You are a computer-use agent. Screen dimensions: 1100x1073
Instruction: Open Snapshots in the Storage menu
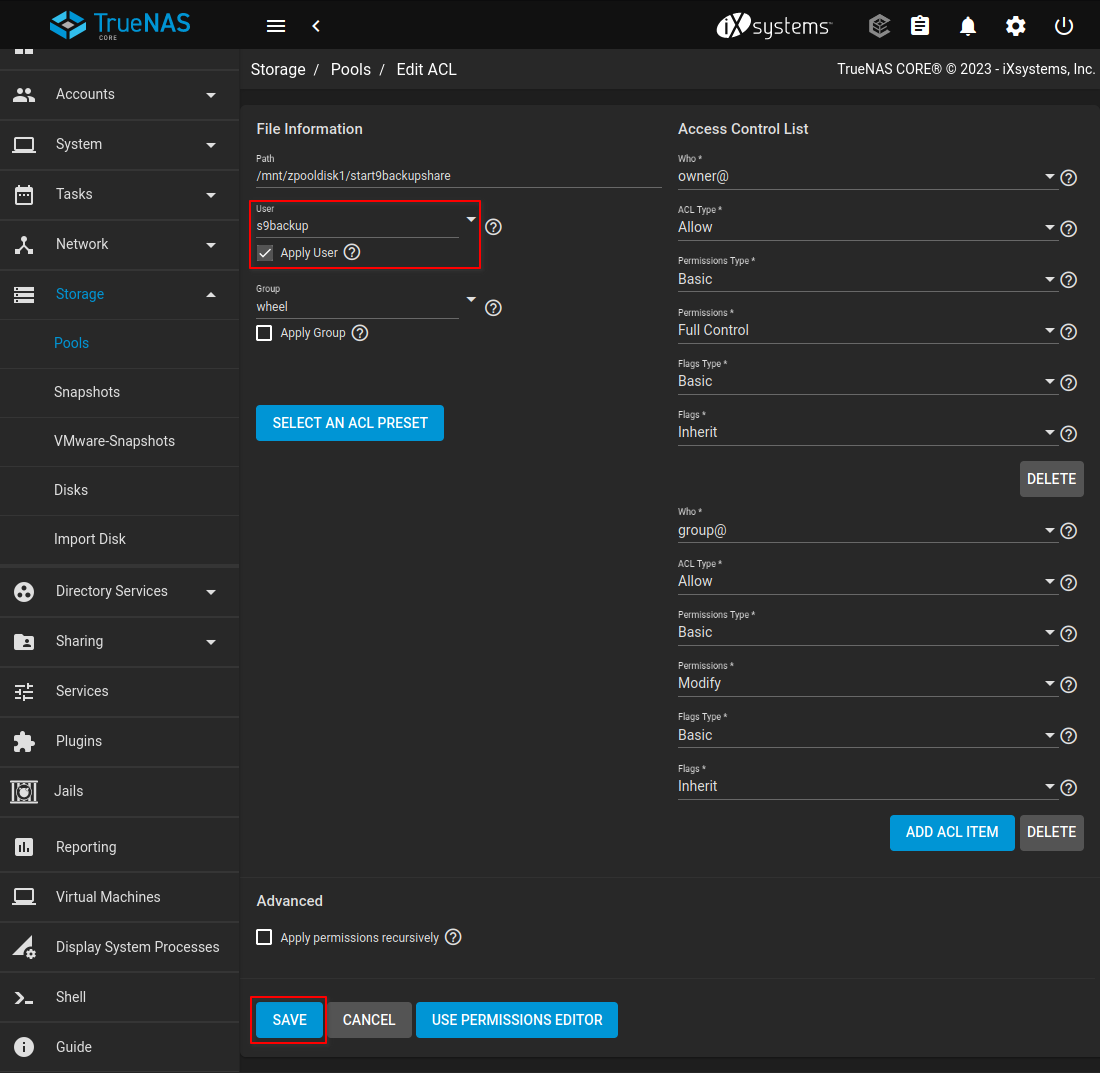pos(87,392)
